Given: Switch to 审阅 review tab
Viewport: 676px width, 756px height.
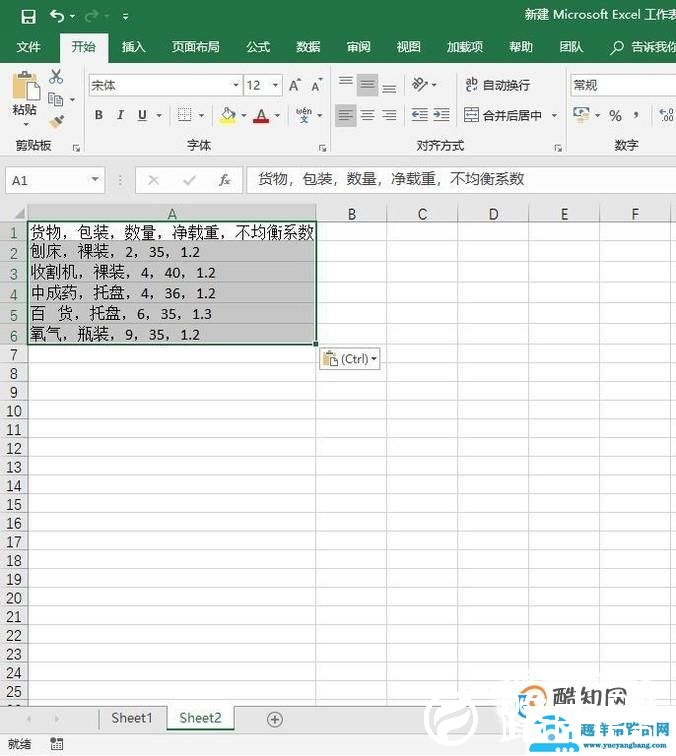Looking at the screenshot, I should pos(358,47).
